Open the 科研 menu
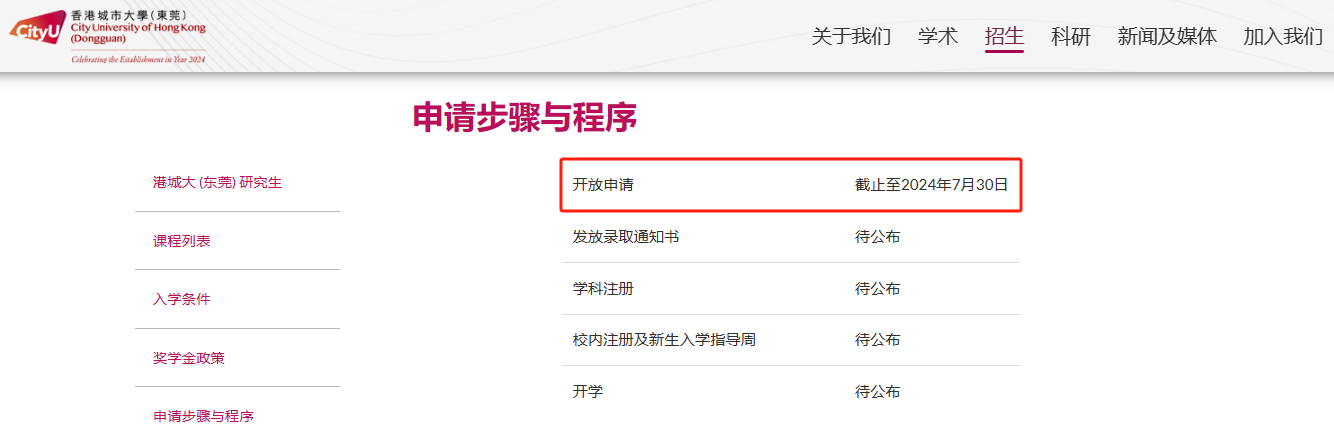The image size is (1334, 433). tap(1071, 37)
